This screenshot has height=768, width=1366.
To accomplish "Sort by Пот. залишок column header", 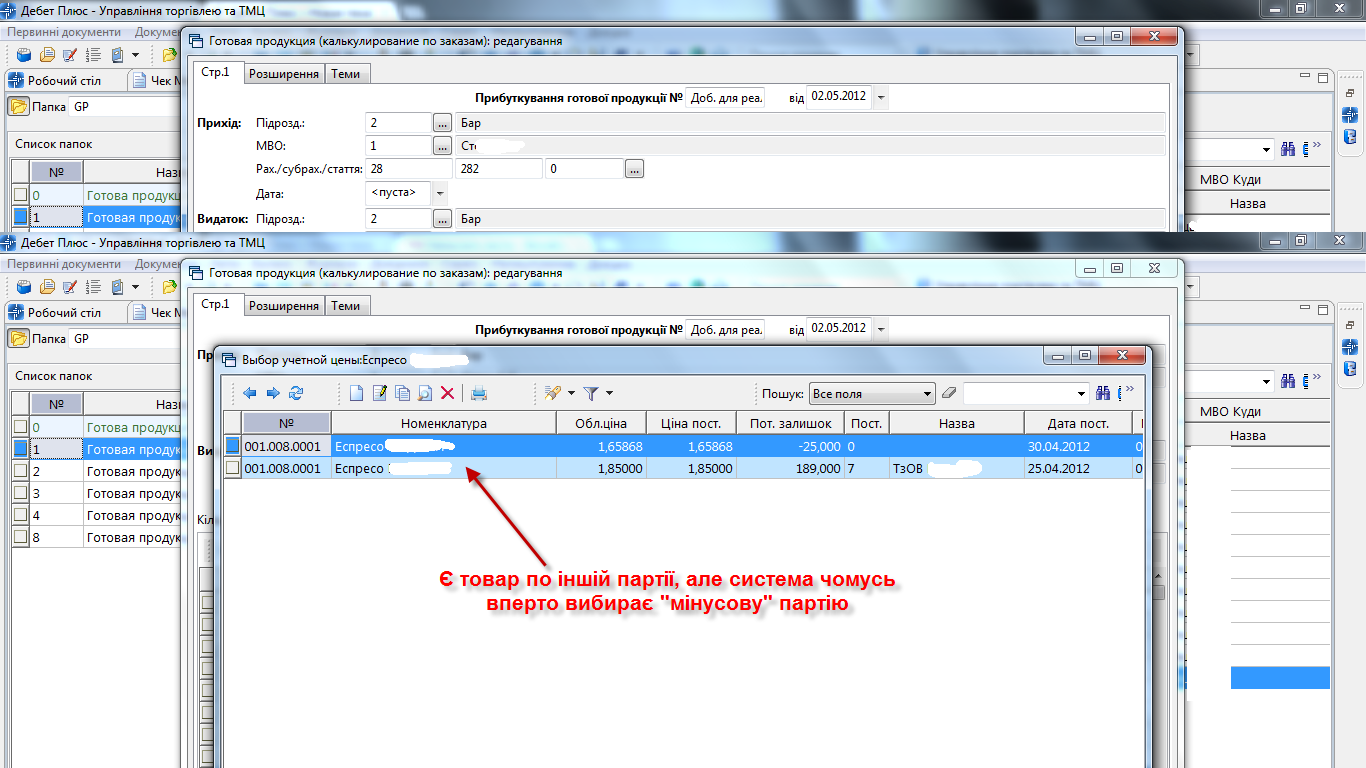I will click(x=790, y=423).
